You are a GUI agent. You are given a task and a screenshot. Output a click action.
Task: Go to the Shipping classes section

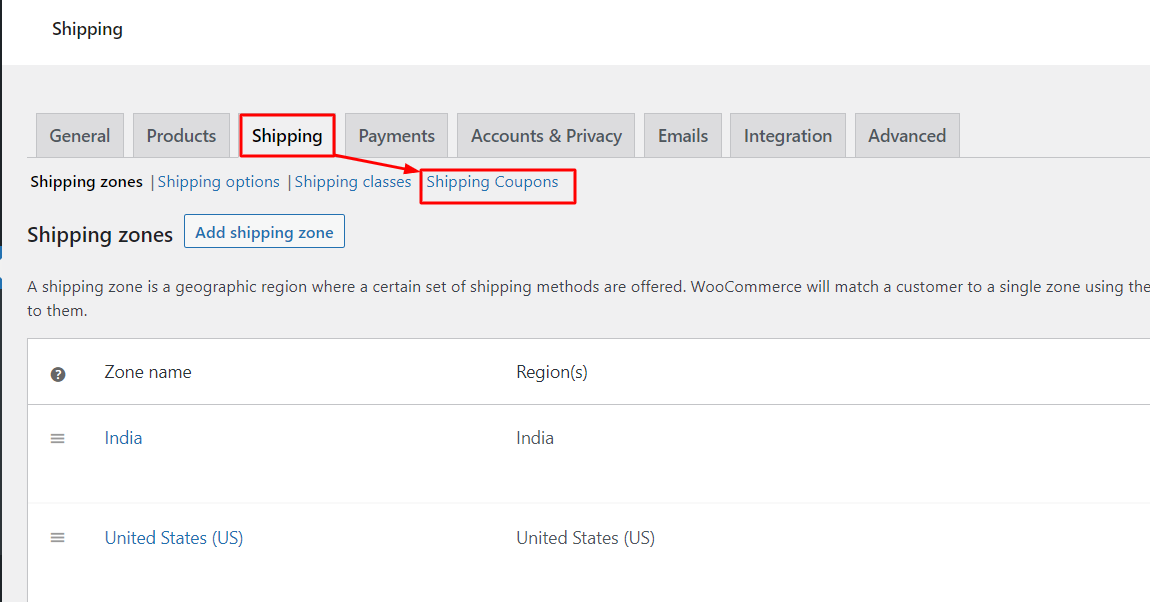pyautogui.click(x=352, y=181)
